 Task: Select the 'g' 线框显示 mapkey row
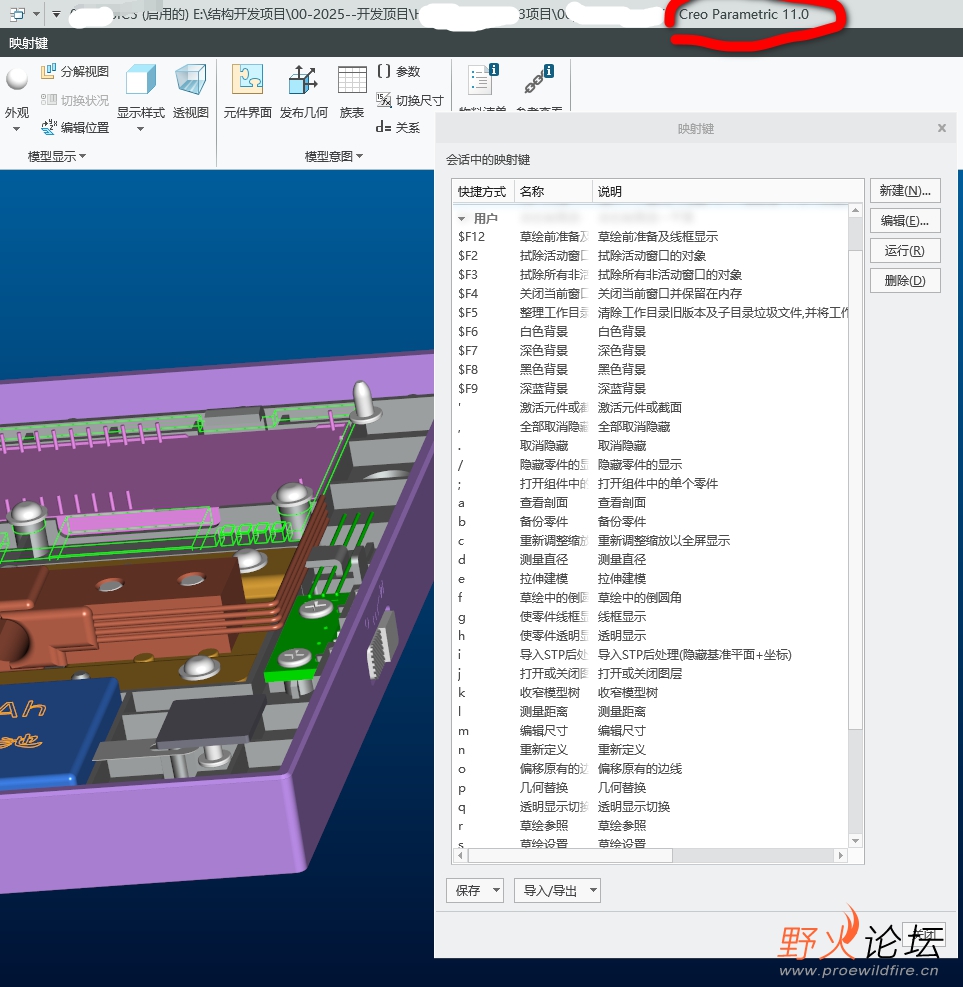click(650, 616)
